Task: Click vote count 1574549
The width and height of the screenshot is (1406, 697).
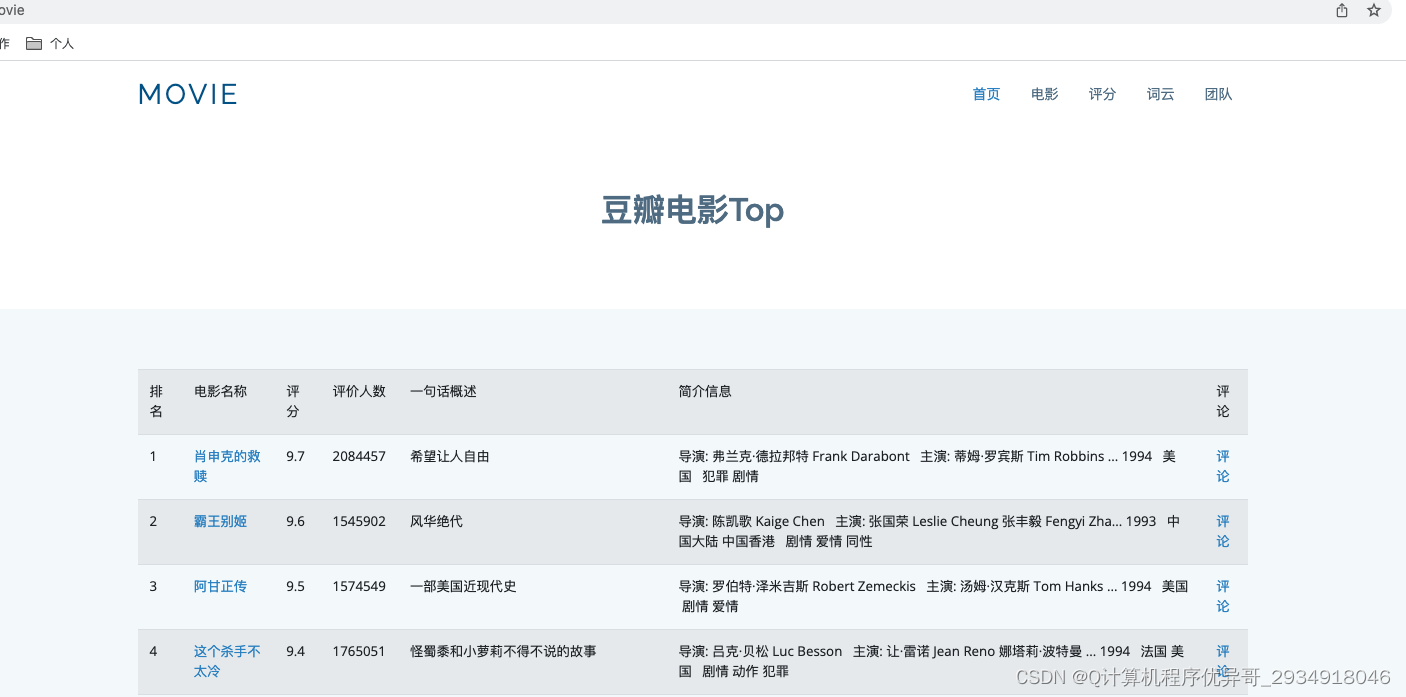Action: click(x=359, y=586)
